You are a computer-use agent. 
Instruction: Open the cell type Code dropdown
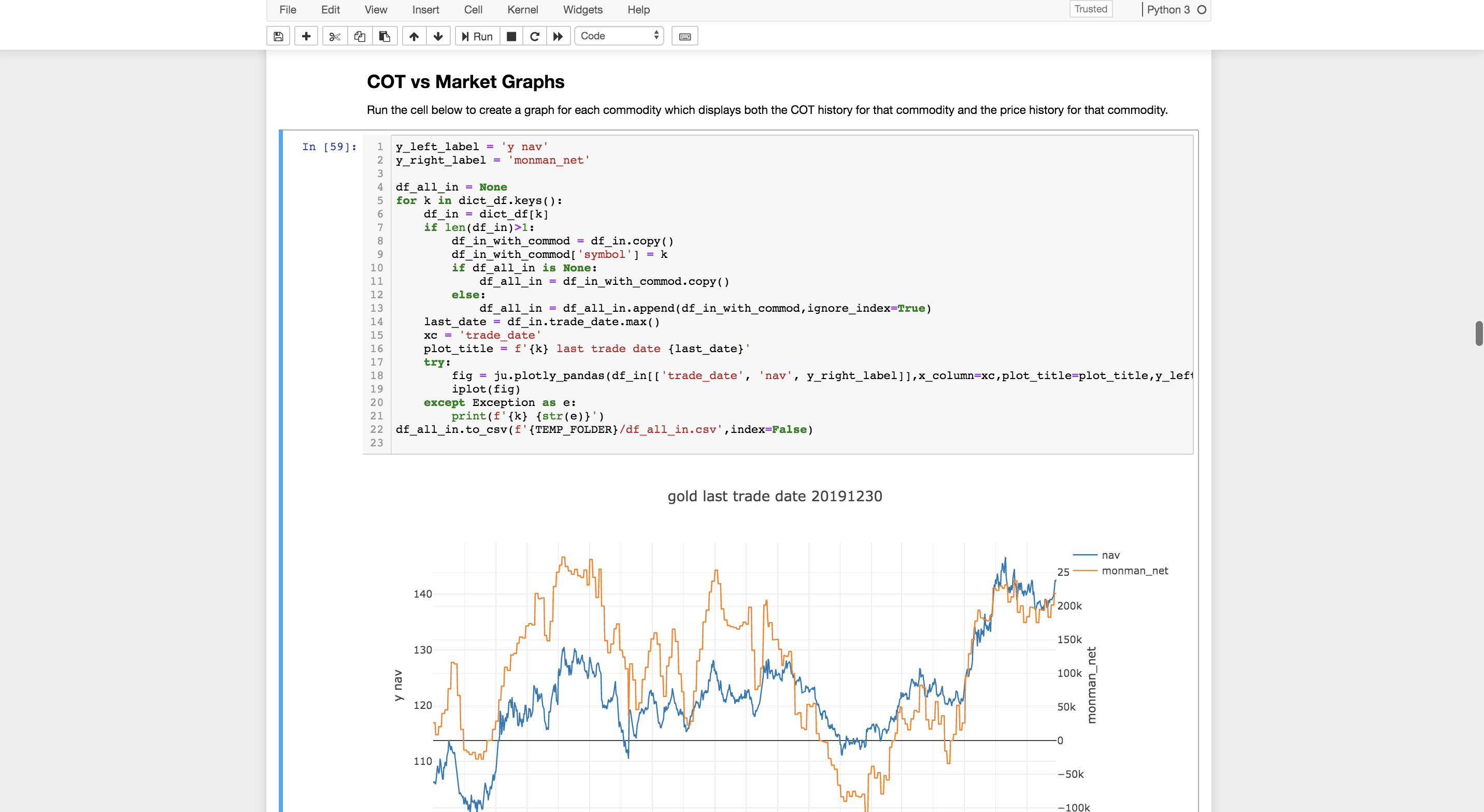(x=619, y=36)
